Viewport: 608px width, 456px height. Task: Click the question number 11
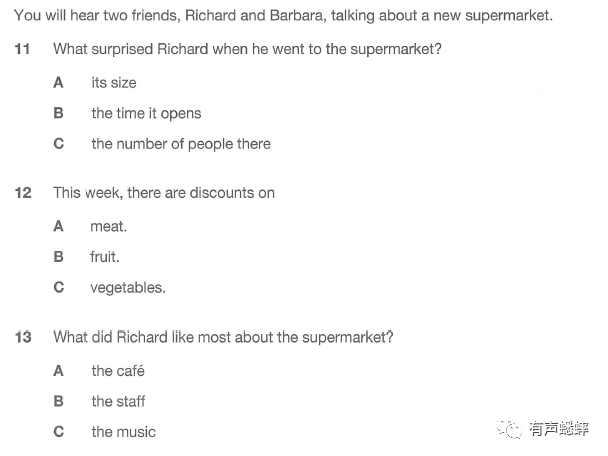[x=22, y=49]
